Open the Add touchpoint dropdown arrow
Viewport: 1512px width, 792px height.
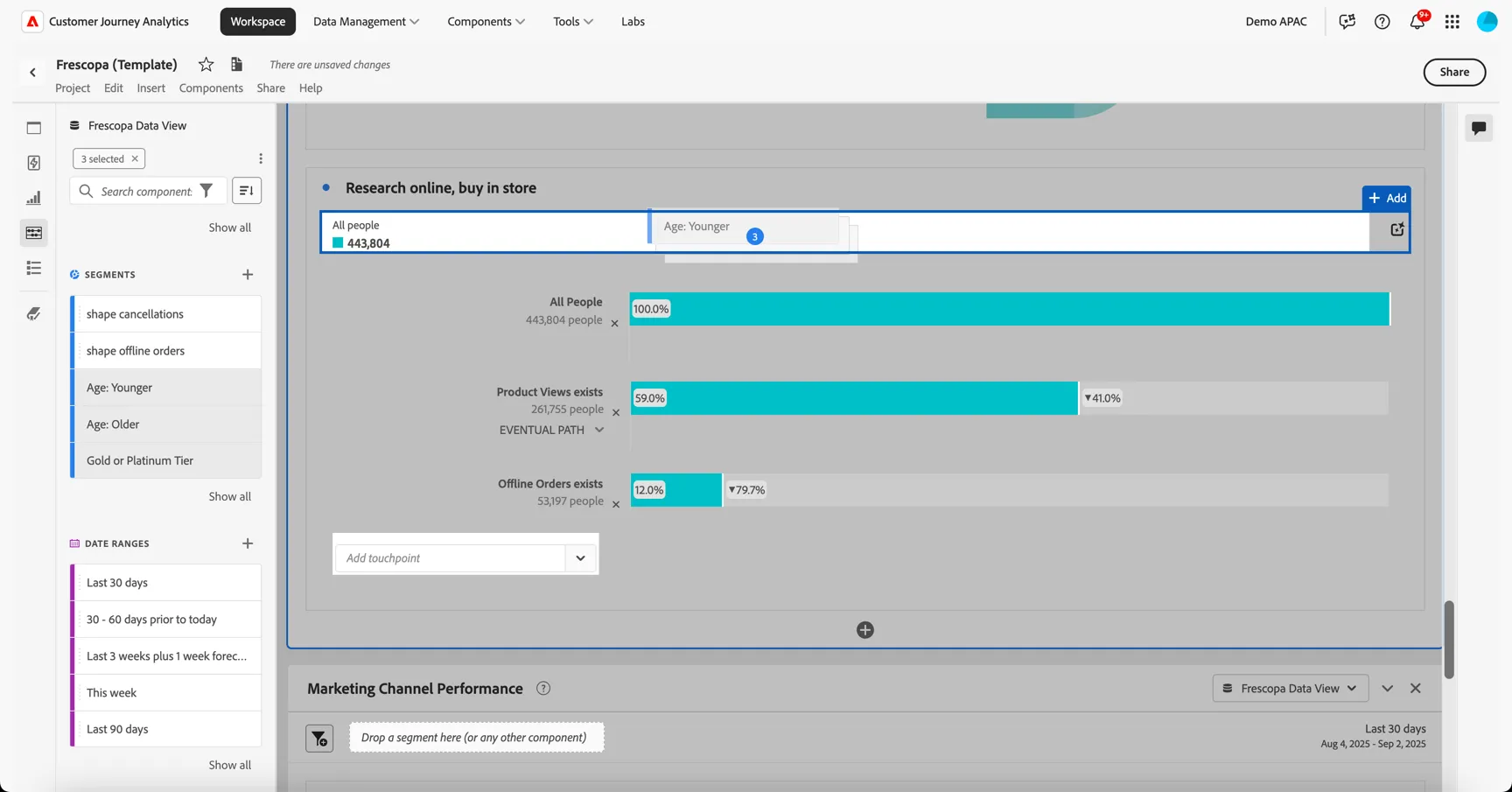tap(580, 558)
